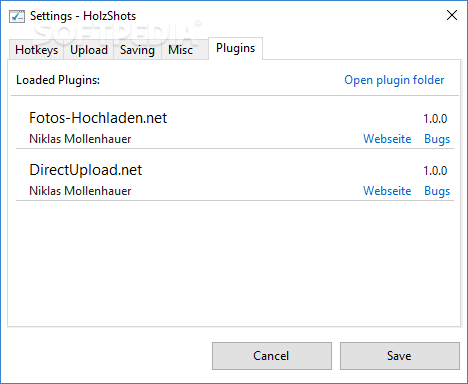Switch to the Hotkeys tab
This screenshot has width=468, height=384.
click(x=36, y=50)
